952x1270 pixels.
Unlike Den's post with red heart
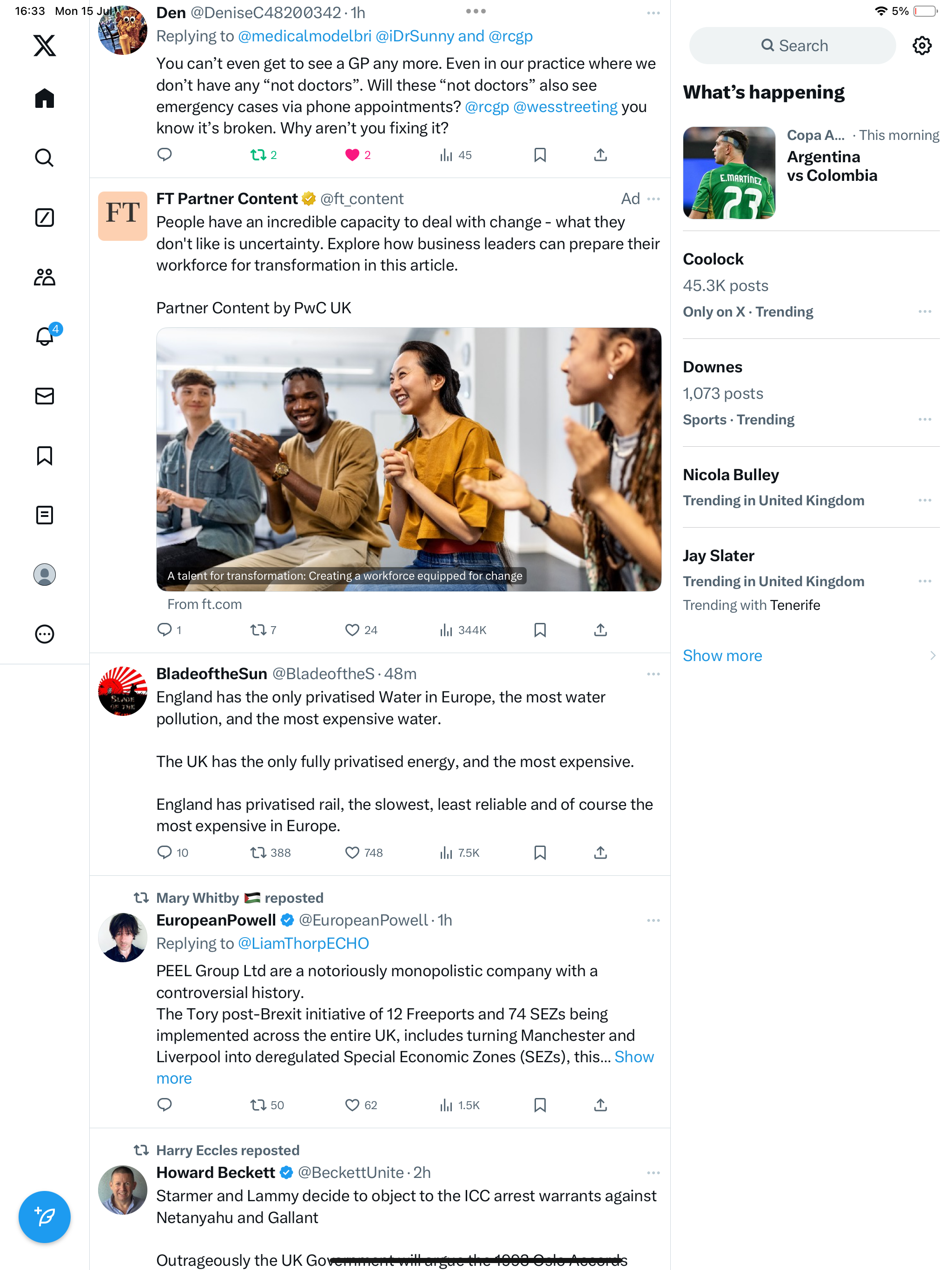[352, 155]
